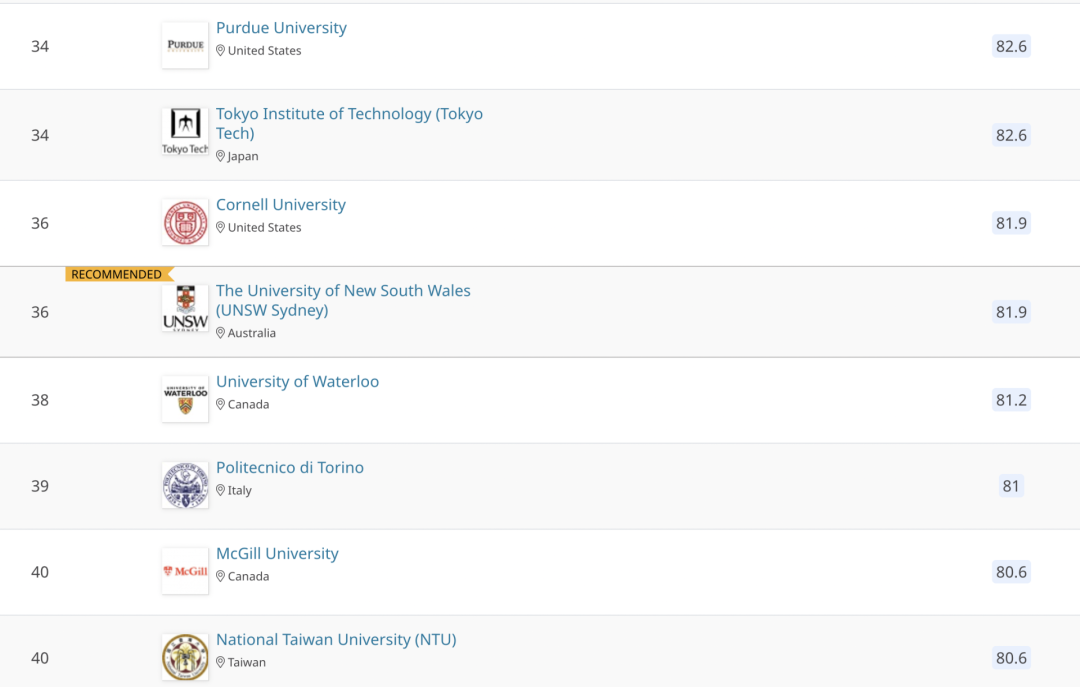Open the University of Waterloo link
The width and height of the screenshot is (1080, 687).
coord(297,382)
